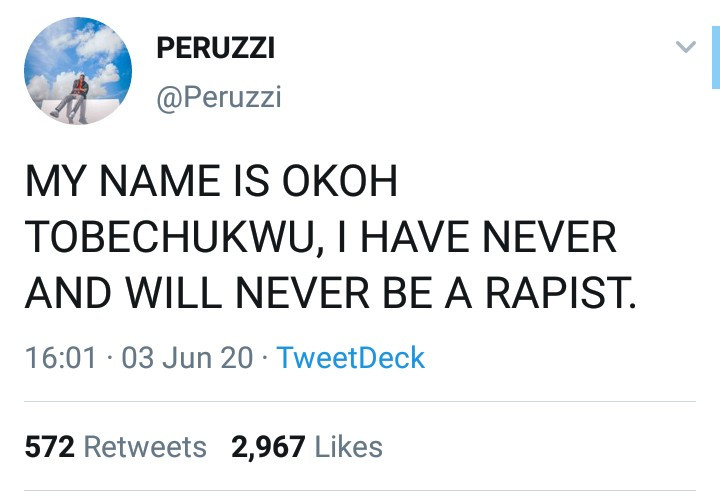Click the number 572 in the stats

point(49,447)
